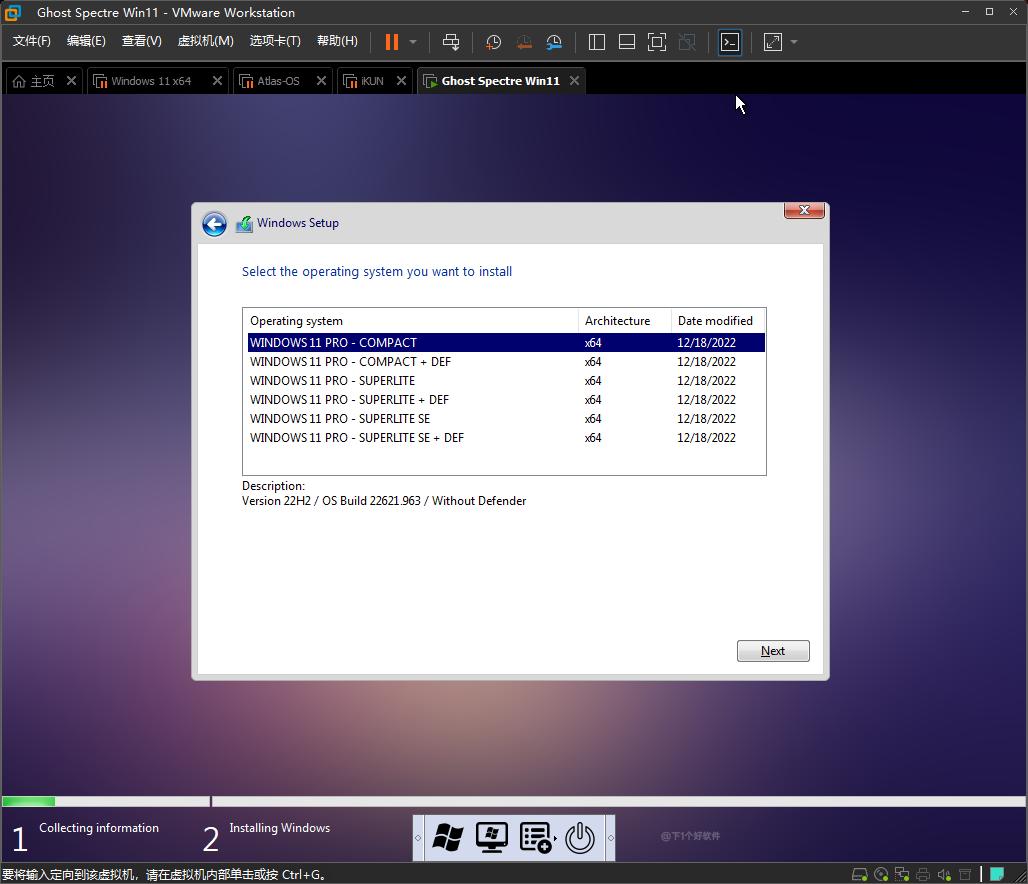Select WINDOWS 11 PRO - SUPERLITE SE

coord(340,418)
